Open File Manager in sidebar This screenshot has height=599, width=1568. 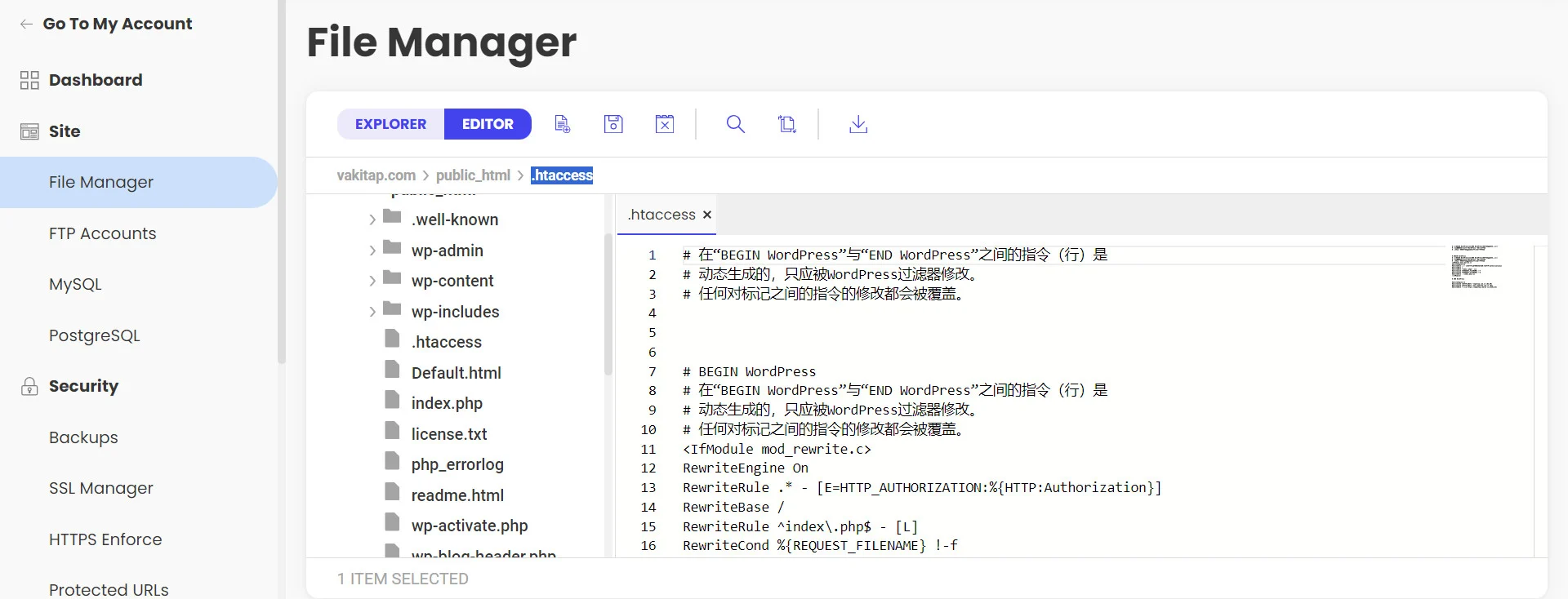(139, 182)
